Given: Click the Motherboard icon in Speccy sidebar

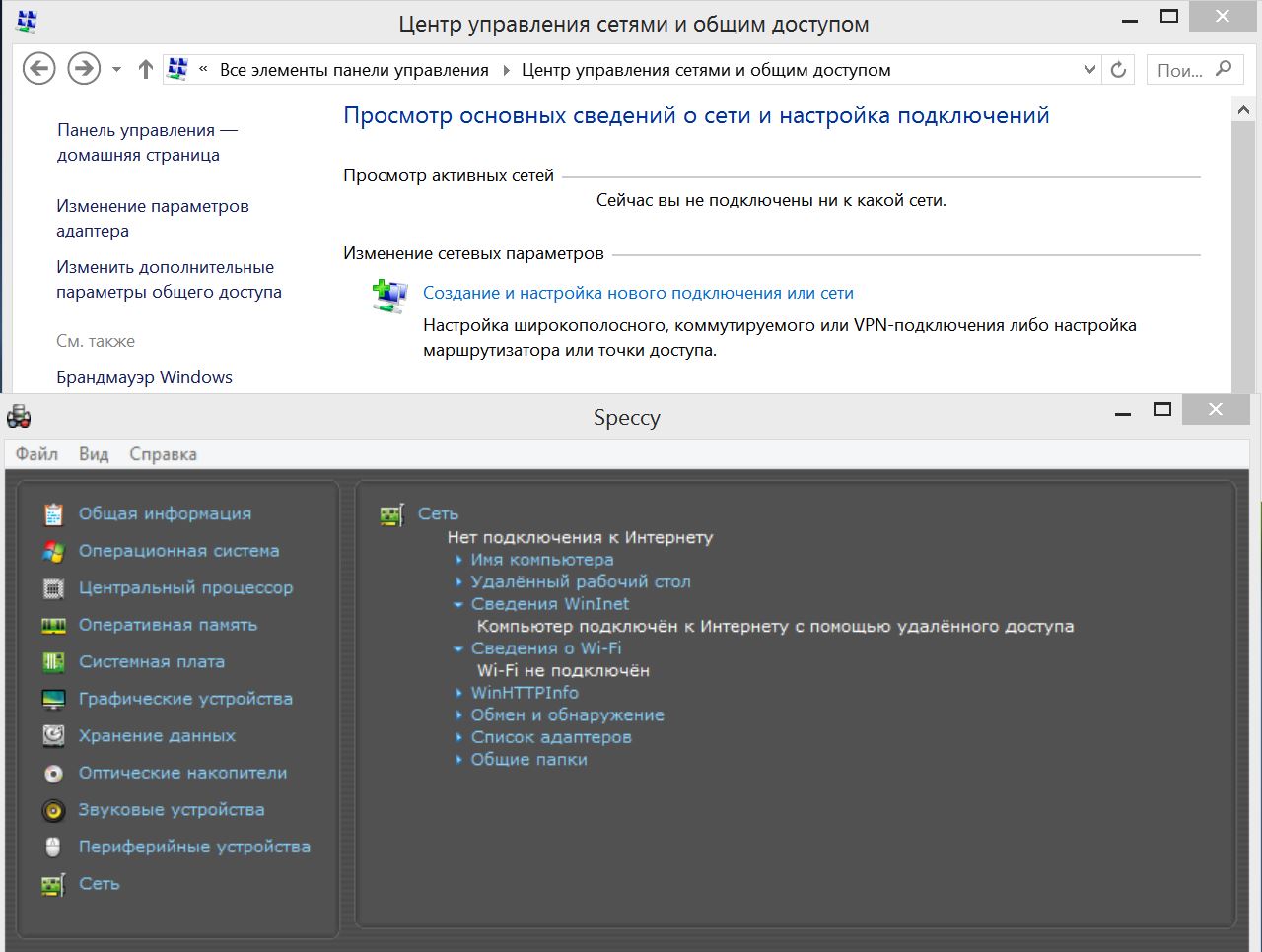Looking at the screenshot, I should [x=53, y=662].
